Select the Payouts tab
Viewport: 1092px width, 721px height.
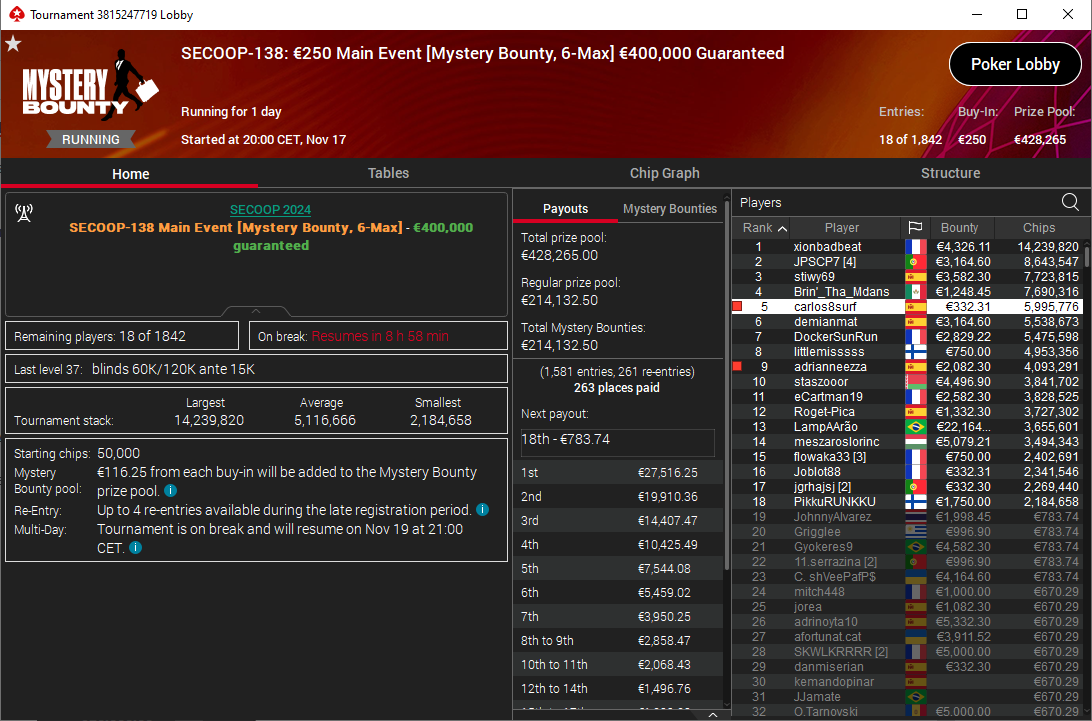point(565,209)
